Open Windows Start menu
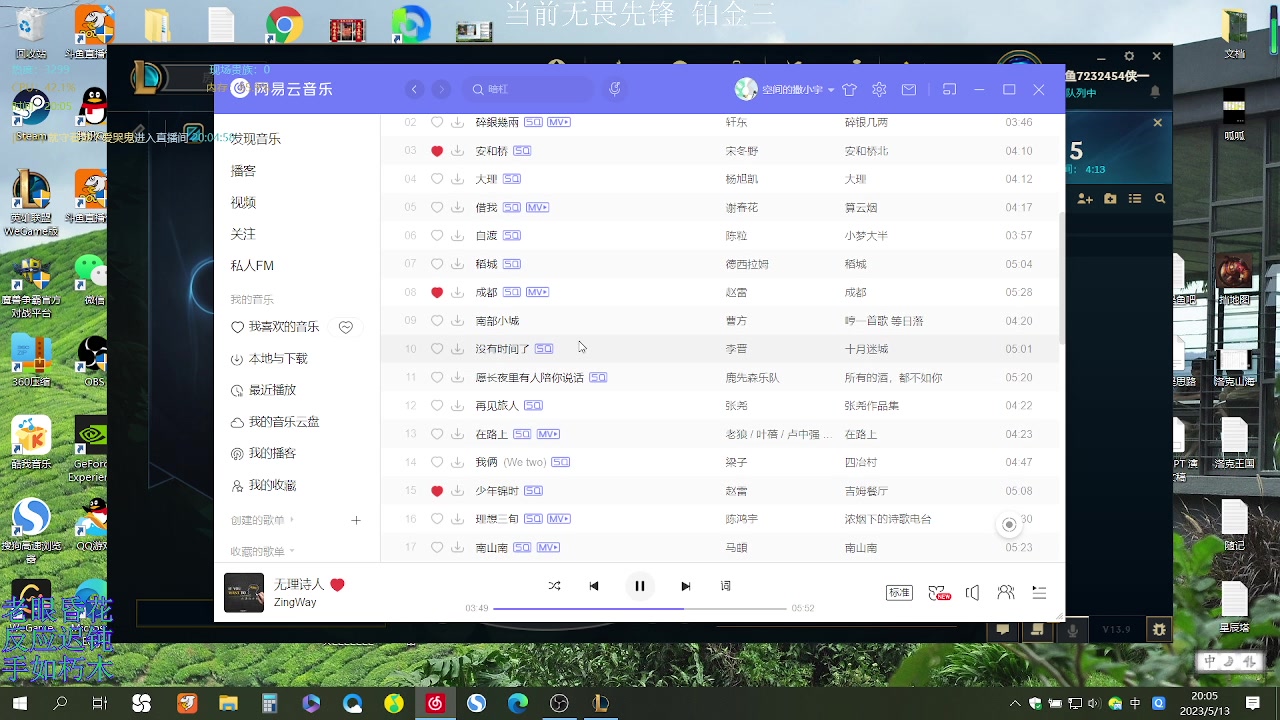Image resolution: width=1280 pixels, height=720 pixels. coord(20,704)
